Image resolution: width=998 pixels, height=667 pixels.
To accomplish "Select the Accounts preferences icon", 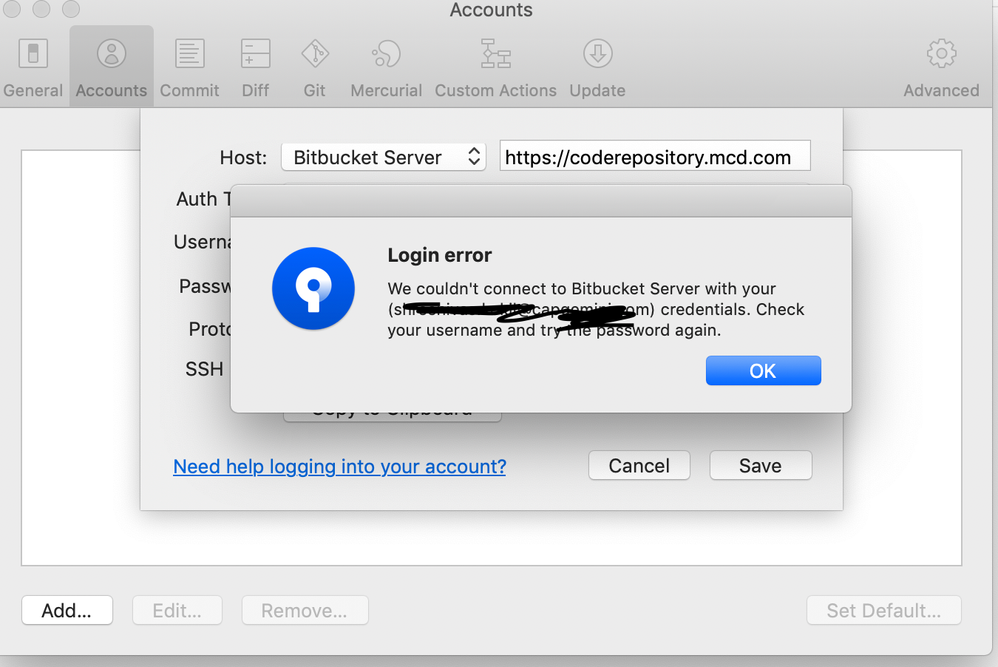I will pos(111,67).
